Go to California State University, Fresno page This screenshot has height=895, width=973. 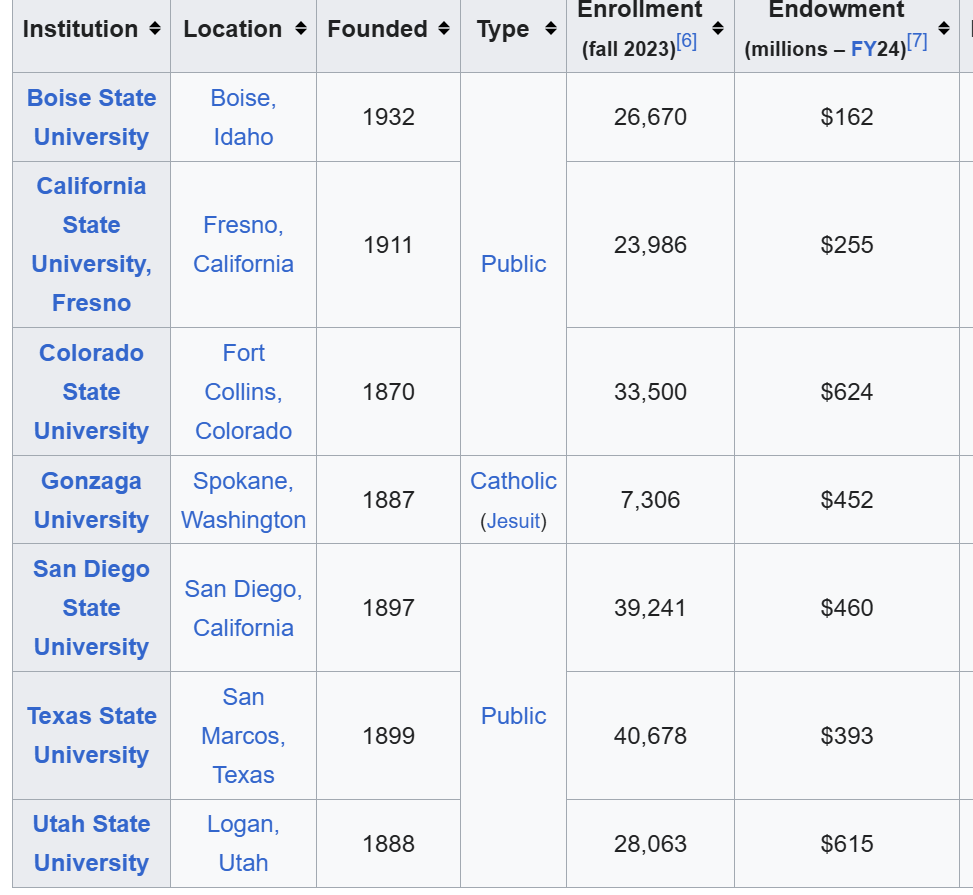[x=91, y=244]
